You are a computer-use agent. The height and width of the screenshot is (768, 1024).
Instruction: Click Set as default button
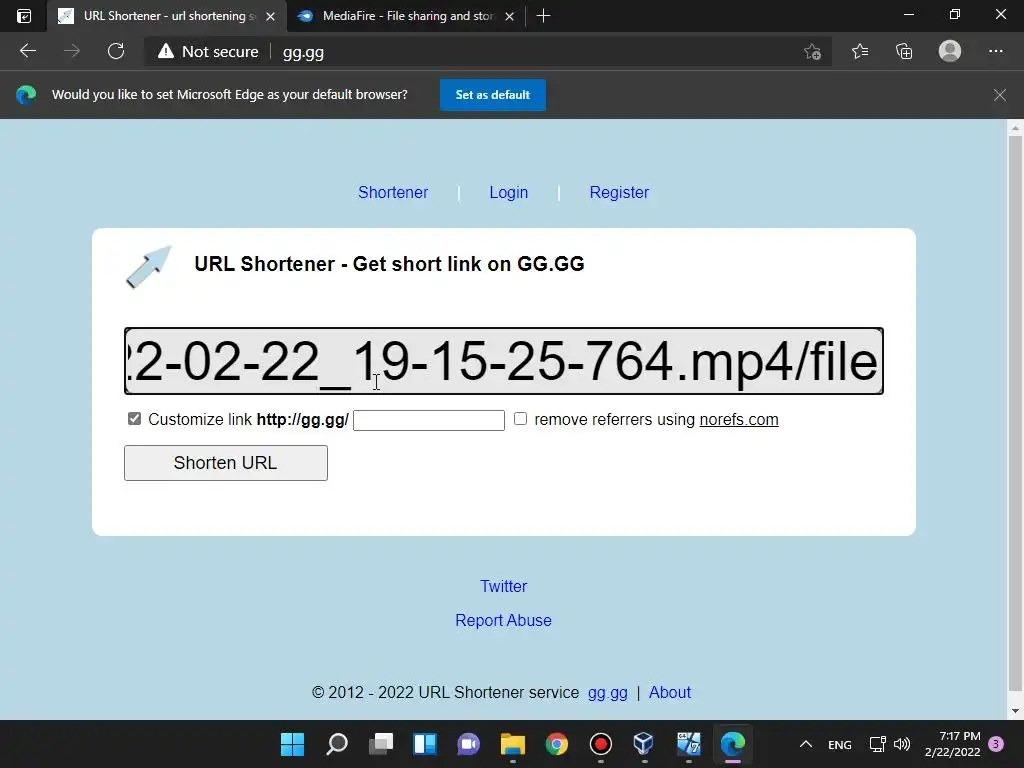pos(492,95)
